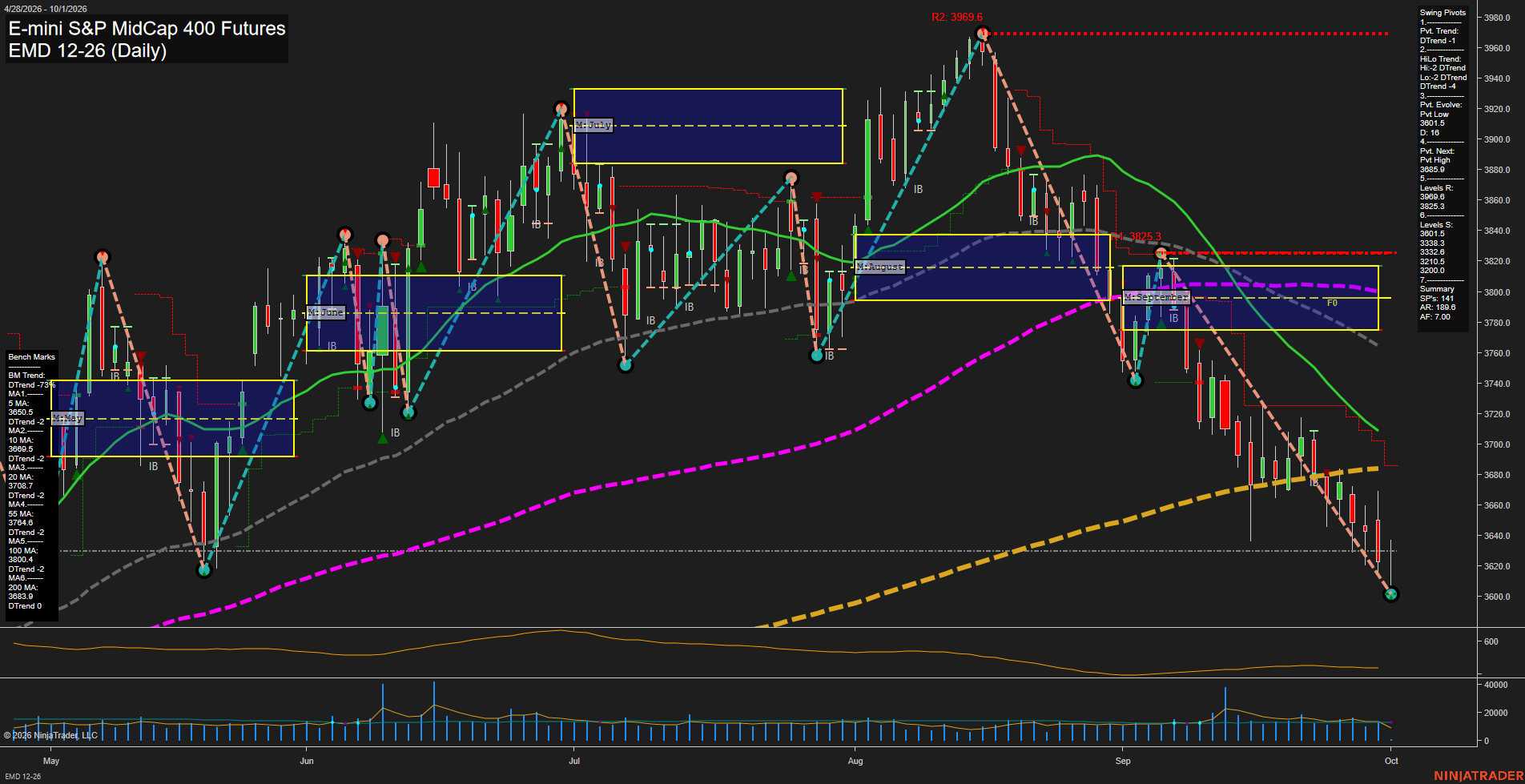Open the EMD 12-26 tab at bottom left
1525x784 pixels.
pos(22,777)
